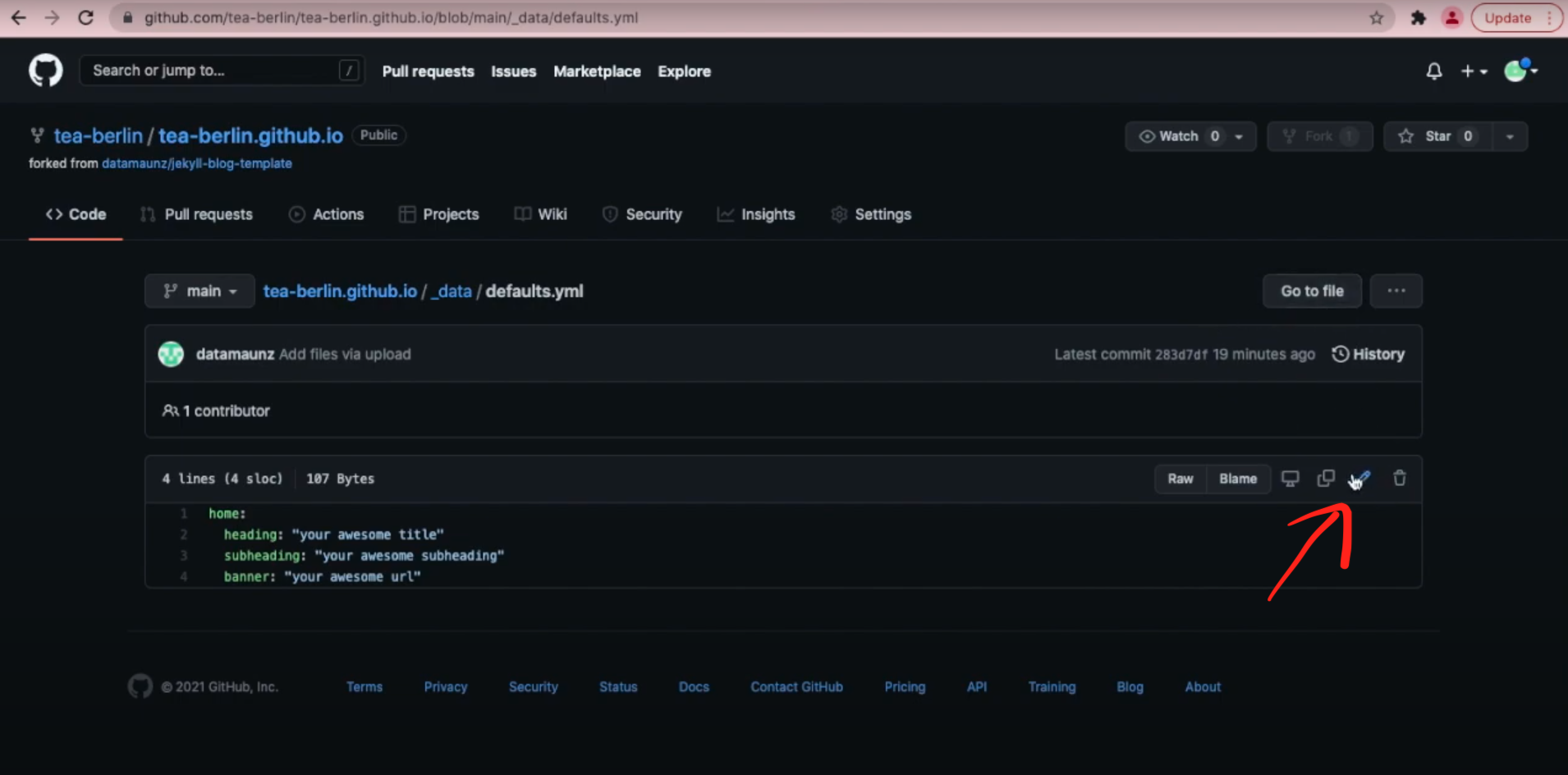Screen dimensions: 1568x775
Task: Open the datamaunz author name link
Action: coord(235,354)
